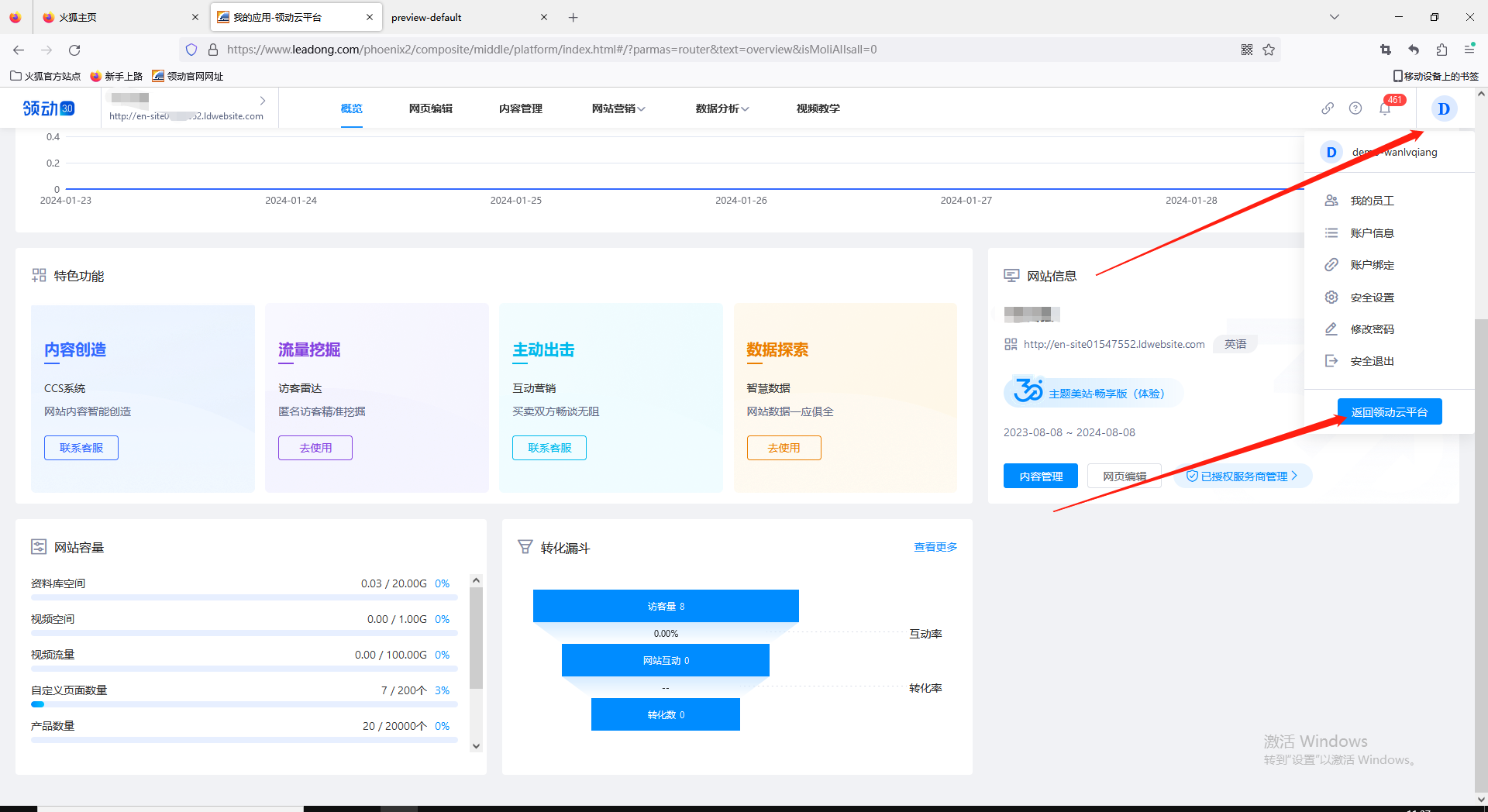
Task: Select 修改密码 from the user menu
Action: tap(1372, 329)
